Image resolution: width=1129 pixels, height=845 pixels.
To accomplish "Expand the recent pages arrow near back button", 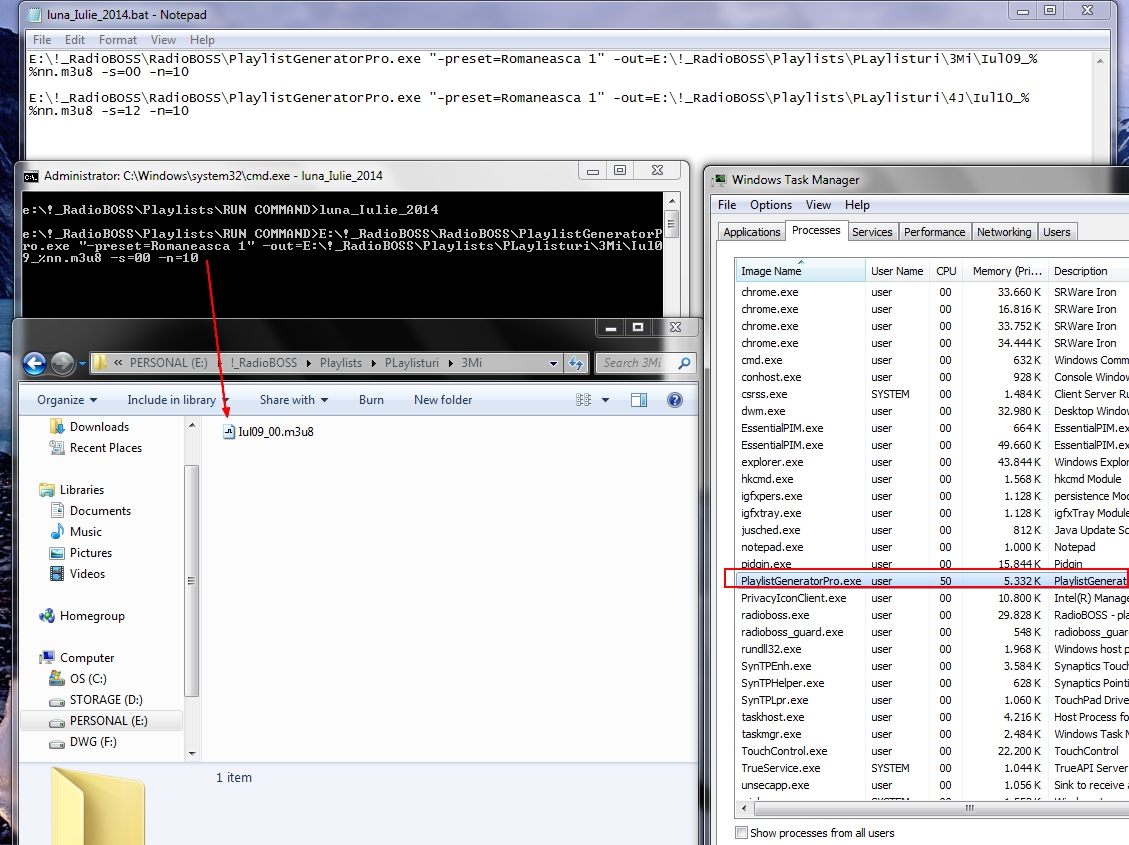I will point(82,363).
